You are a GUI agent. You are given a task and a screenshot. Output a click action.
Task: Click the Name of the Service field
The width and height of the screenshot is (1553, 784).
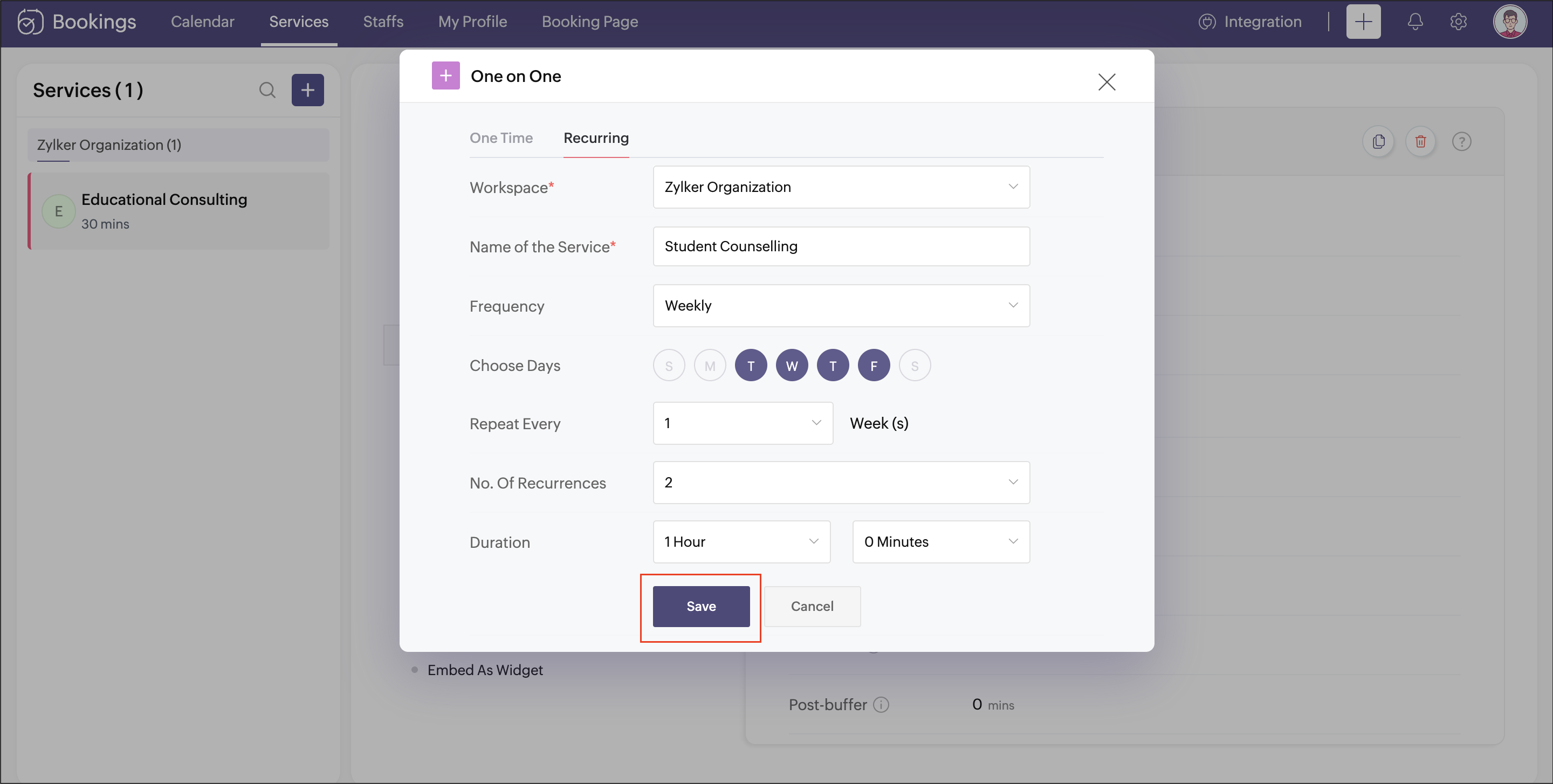[x=841, y=246]
